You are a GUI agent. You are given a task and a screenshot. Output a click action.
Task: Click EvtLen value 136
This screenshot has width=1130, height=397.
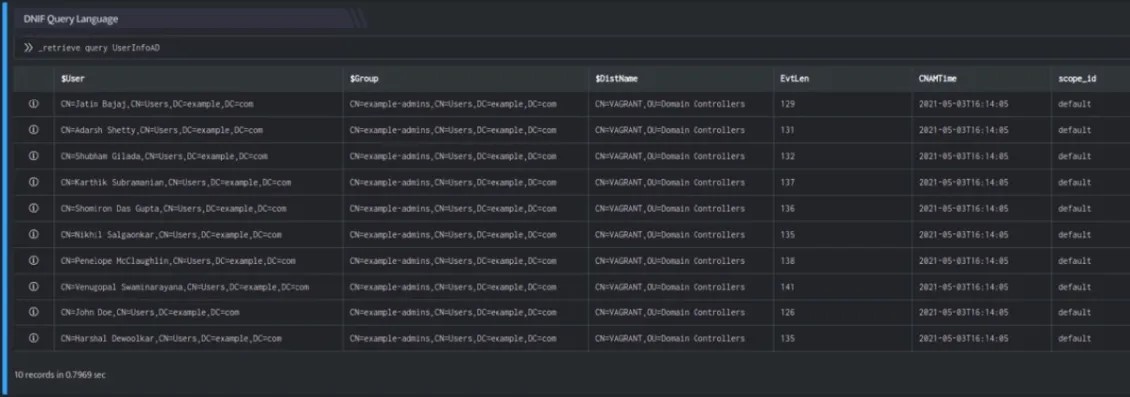pos(787,208)
